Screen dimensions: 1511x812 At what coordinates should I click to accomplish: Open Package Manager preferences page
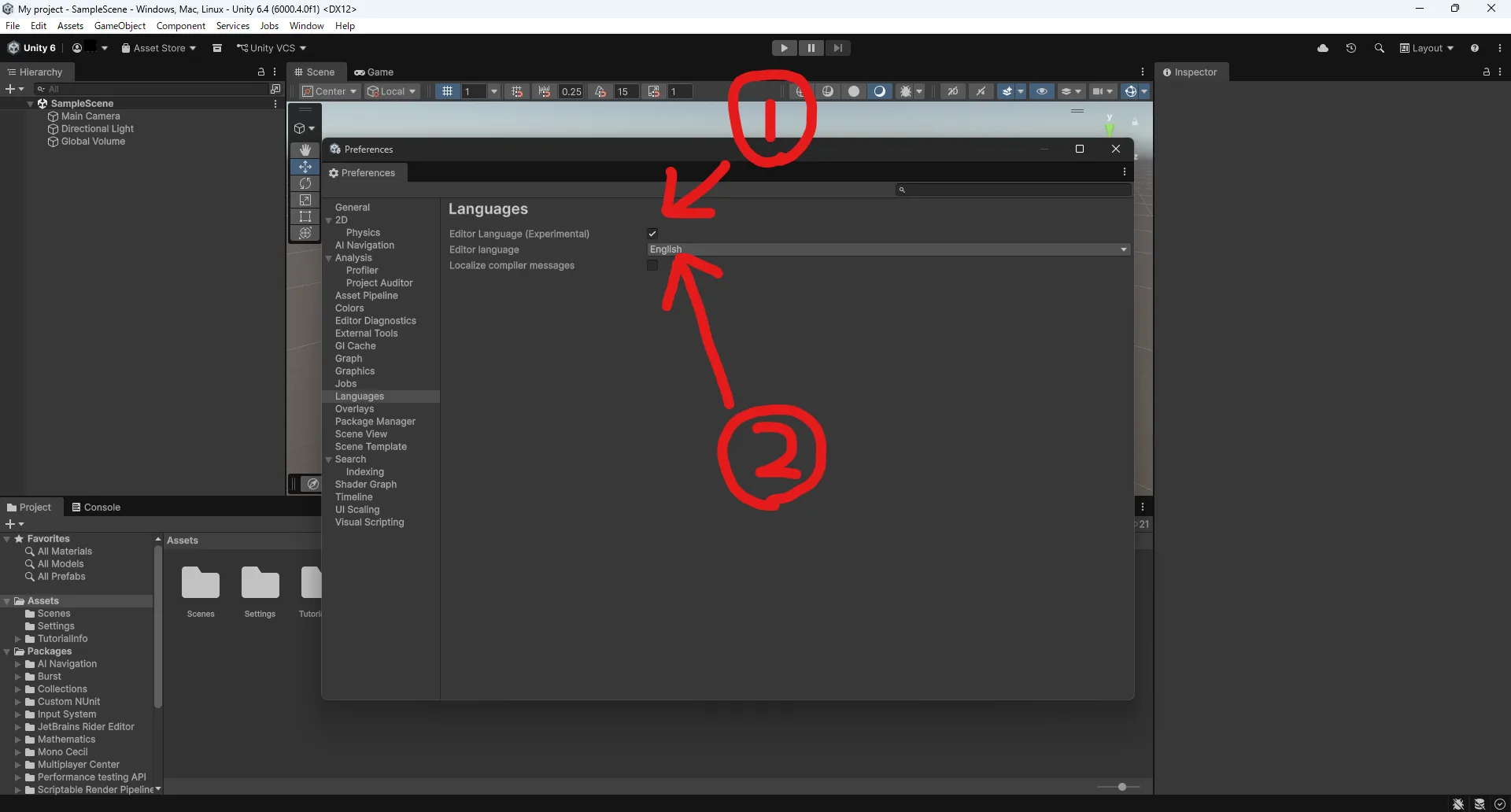[x=375, y=421]
